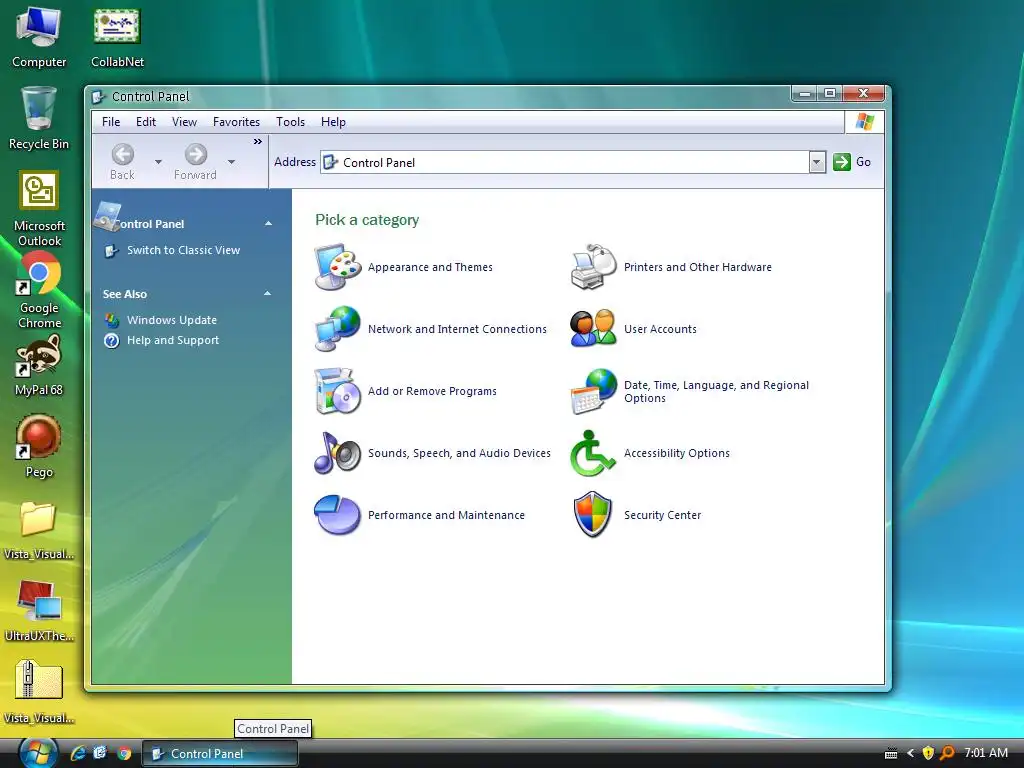Click Network and Internet Connections text link
The height and width of the screenshot is (768, 1024).
click(457, 329)
